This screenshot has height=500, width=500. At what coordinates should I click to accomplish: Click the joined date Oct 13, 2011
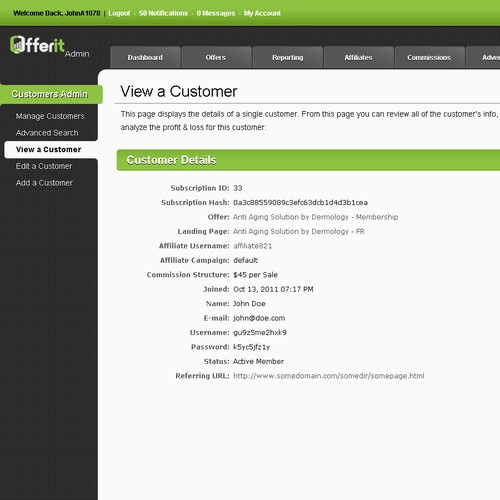point(273,289)
